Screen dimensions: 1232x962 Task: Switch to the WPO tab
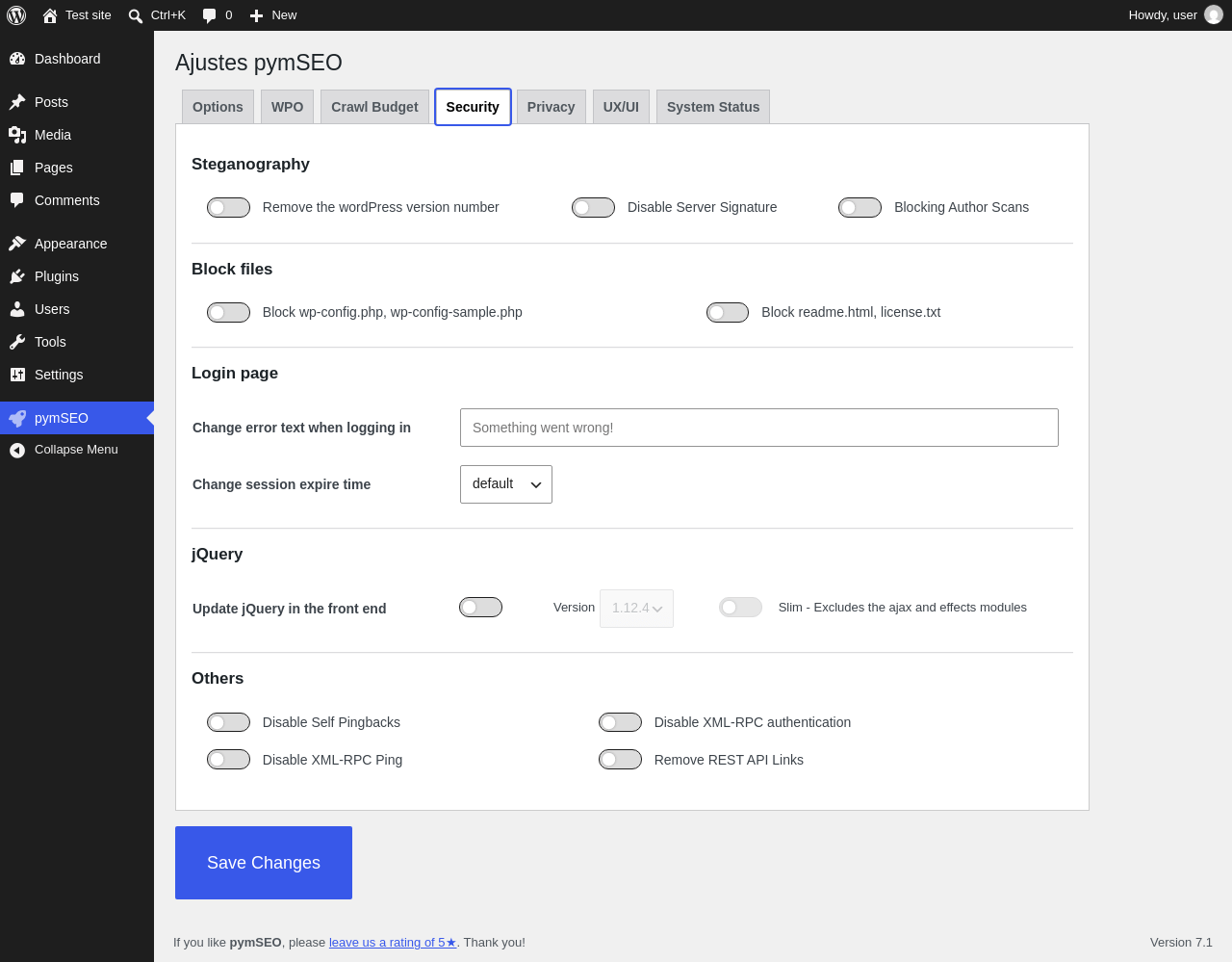[x=287, y=107]
